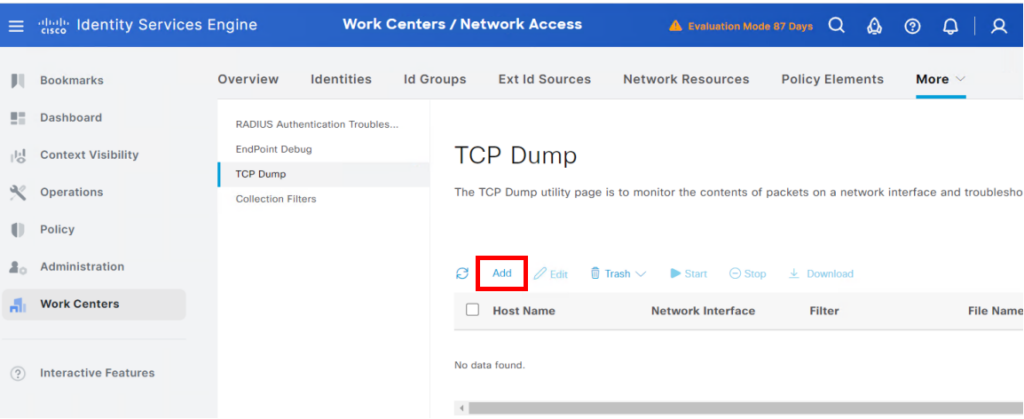
Task: Expand the More tab dropdown
Action: point(940,79)
